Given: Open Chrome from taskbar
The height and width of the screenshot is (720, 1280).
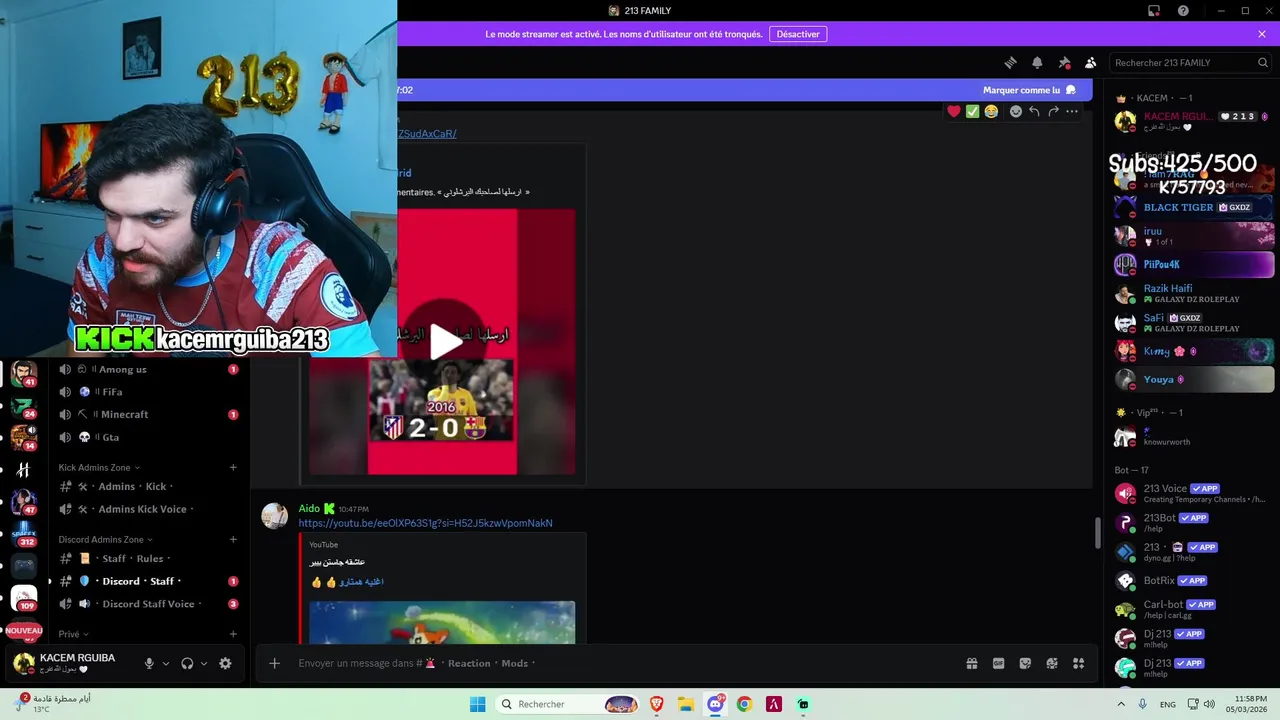Looking at the screenshot, I should [x=744, y=704].
